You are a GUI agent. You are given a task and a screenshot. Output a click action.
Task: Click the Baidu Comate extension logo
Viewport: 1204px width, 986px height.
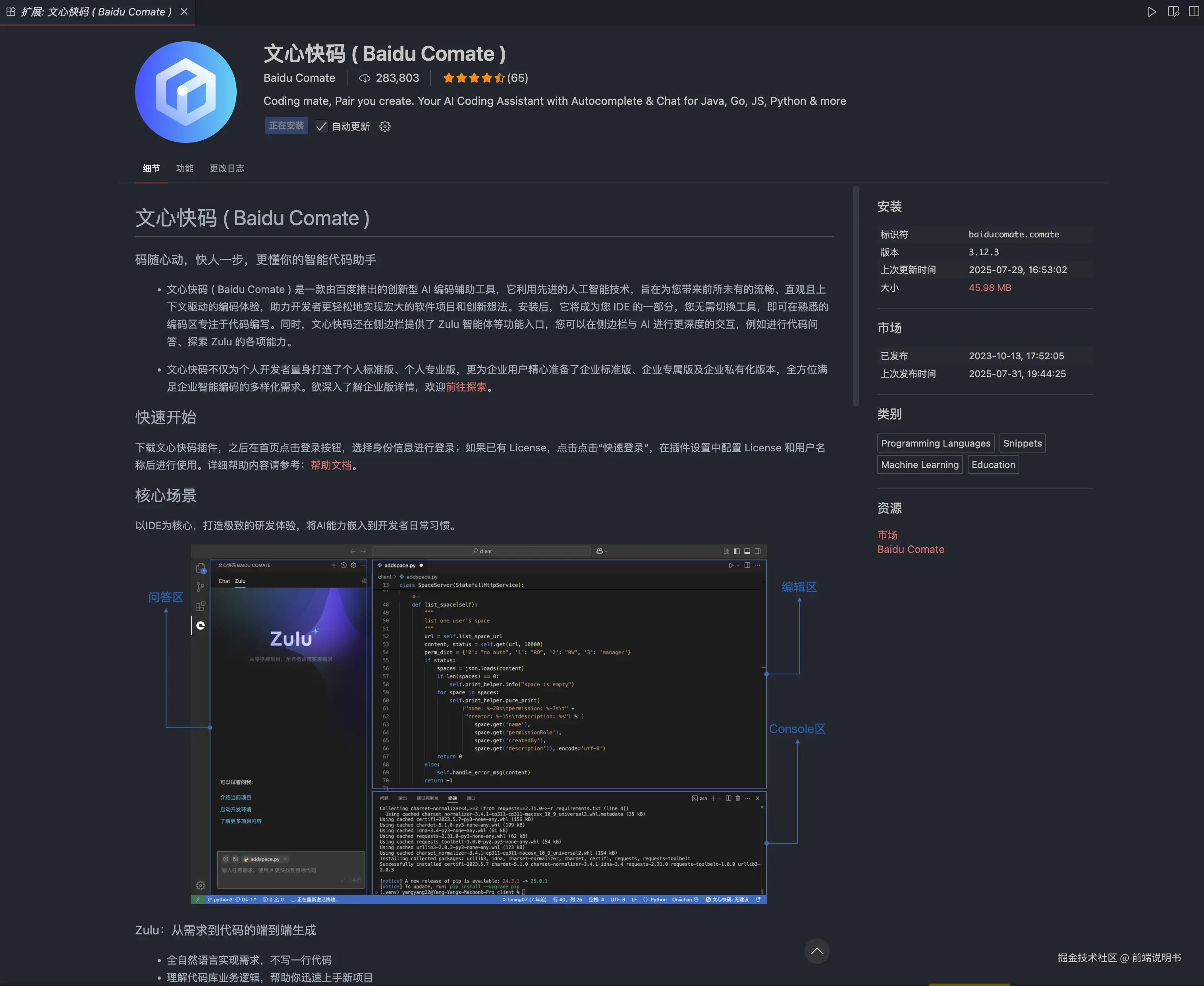click(x=186, y=92)
